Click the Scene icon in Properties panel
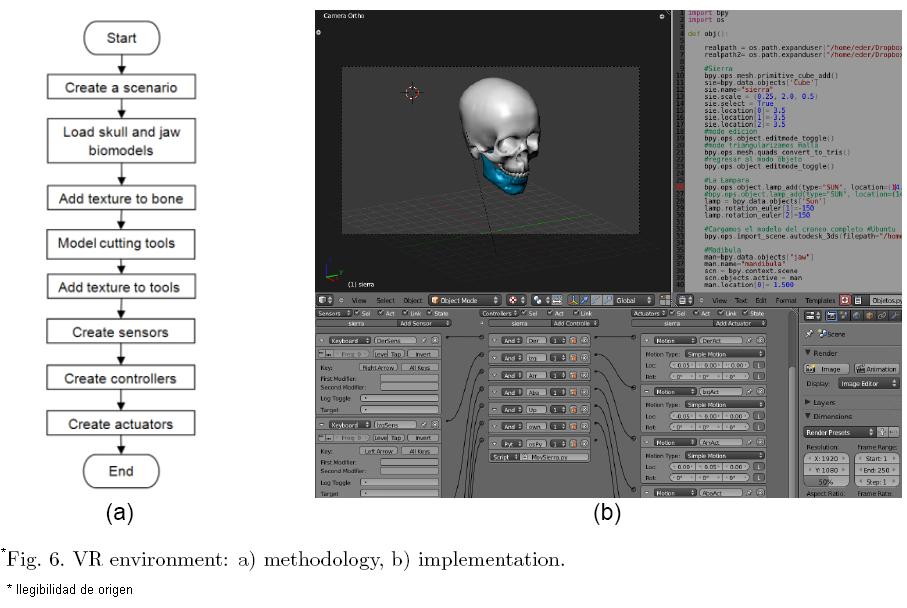 [x=824, y=334]
